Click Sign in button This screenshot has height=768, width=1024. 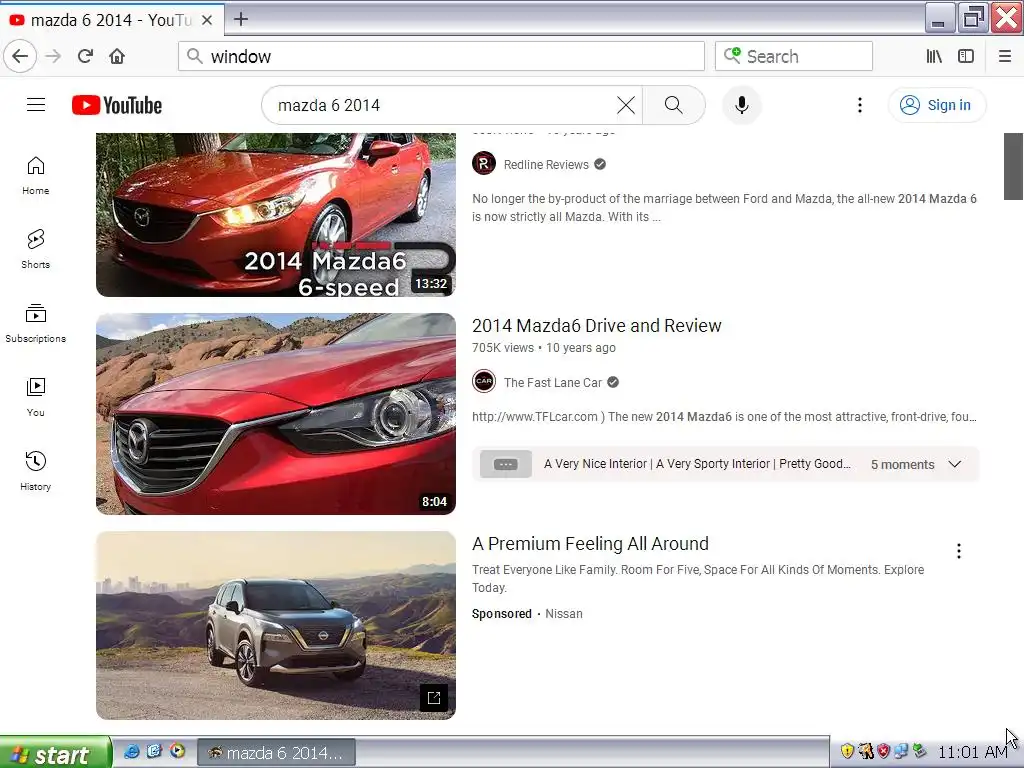click(x=936, y=105)
